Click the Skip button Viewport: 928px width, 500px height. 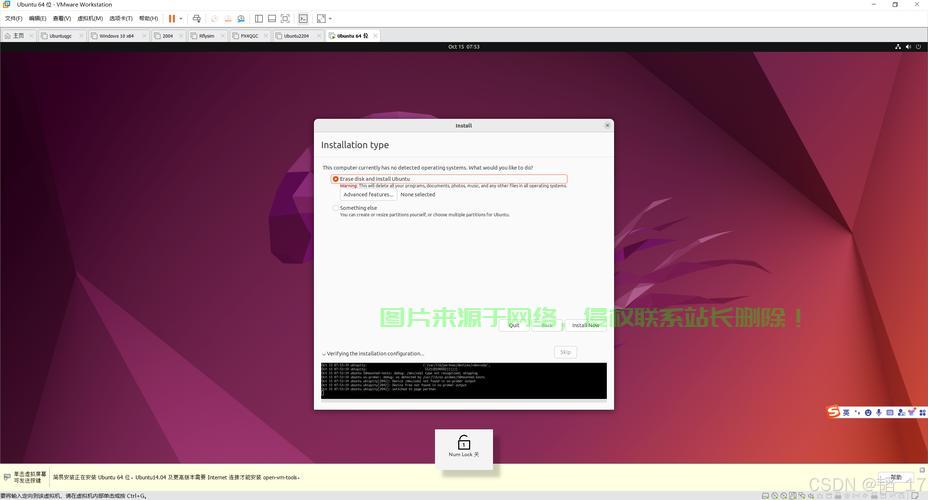(x=566, y=352)
